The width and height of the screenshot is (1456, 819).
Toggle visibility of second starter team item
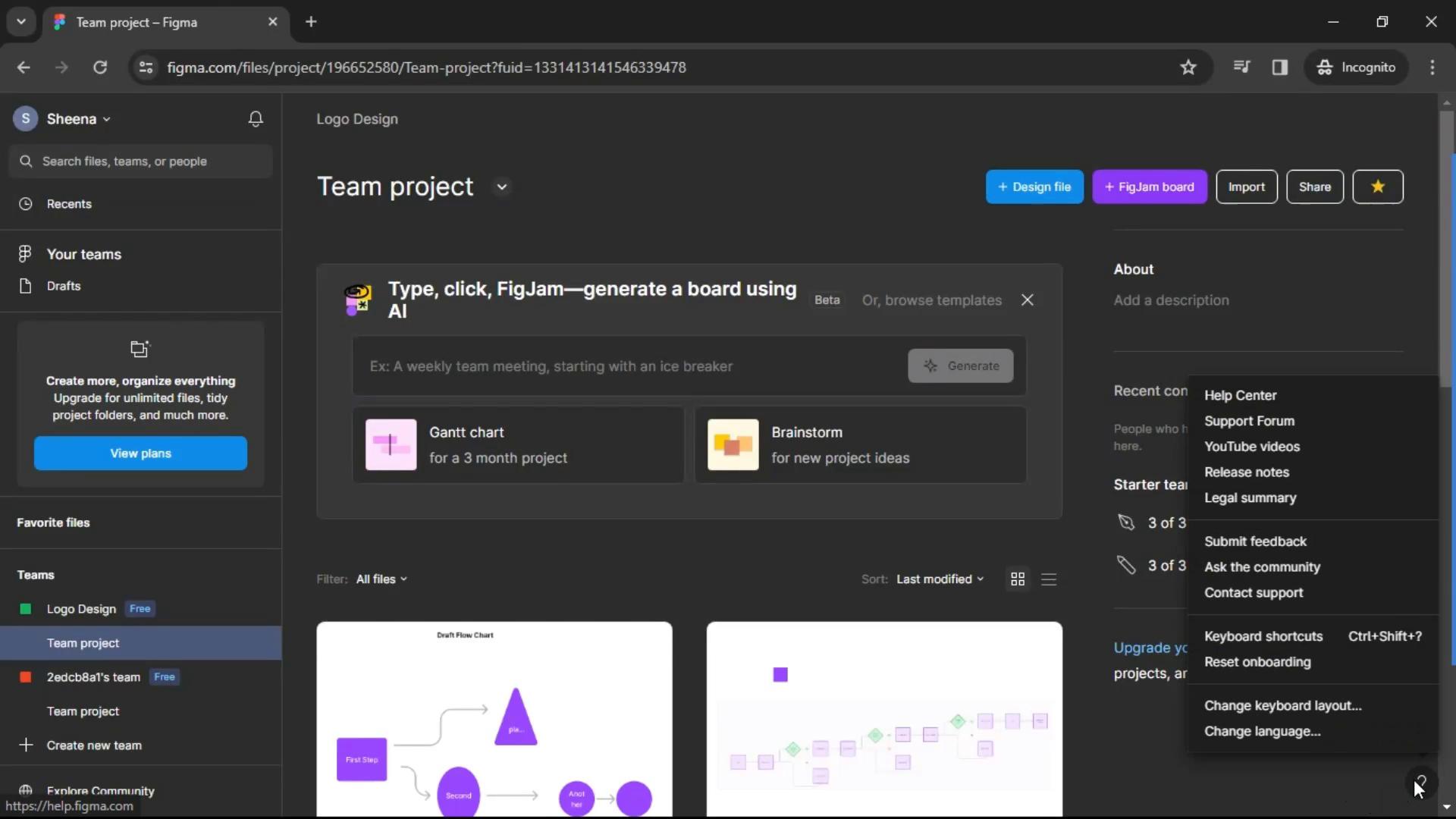pos(1127,565)
